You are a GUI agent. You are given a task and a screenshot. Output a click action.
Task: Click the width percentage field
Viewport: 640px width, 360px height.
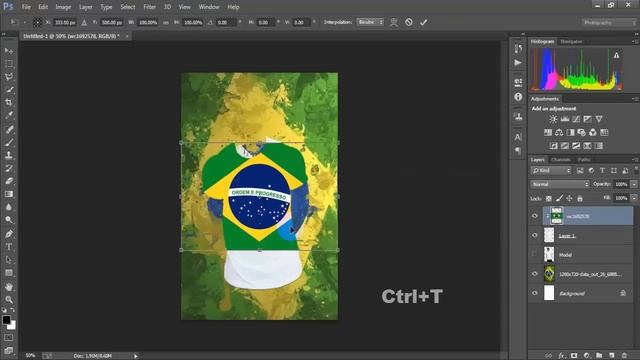(x=147, y=22)
